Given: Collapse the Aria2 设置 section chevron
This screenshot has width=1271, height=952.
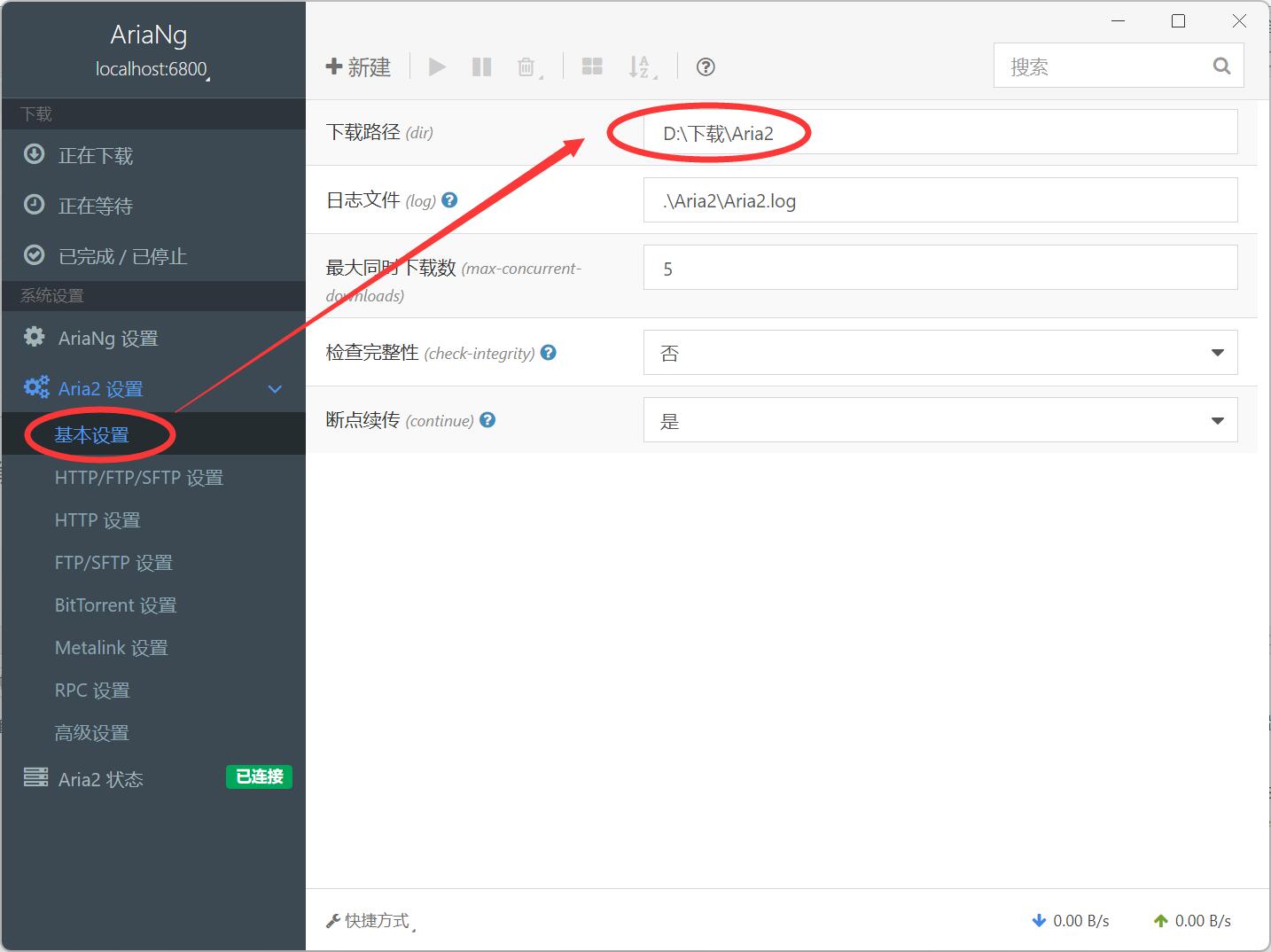Looking at the screenshot, I should (x=275, y=389).
